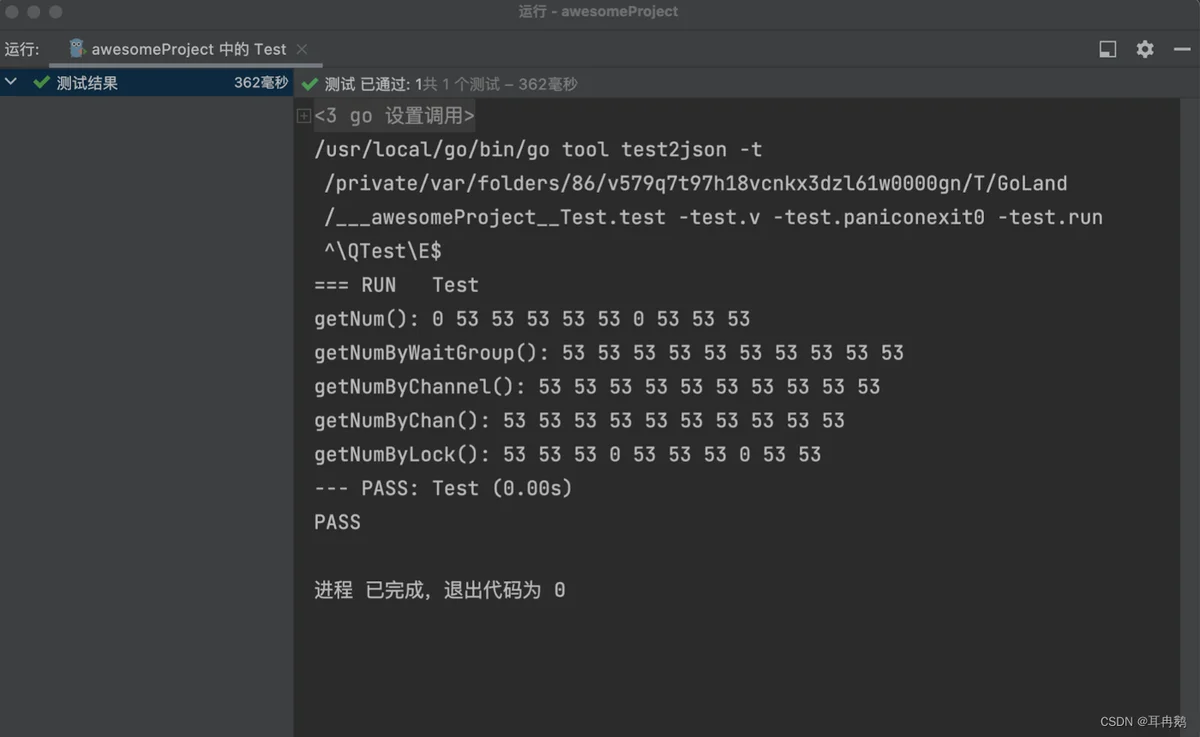This screenshot has height=737, width=1200.
Task: Close the awesomeProject 中的 Test tab
Action: (302, 49)
